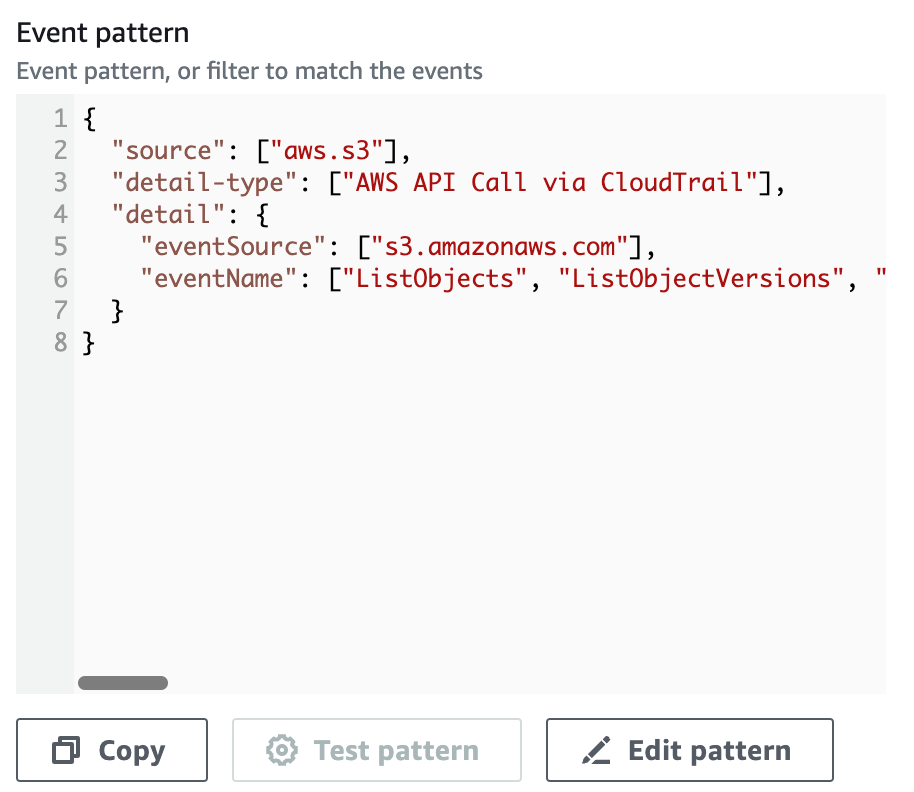Click the Copy button
The image size is (914, 792).
112,750
